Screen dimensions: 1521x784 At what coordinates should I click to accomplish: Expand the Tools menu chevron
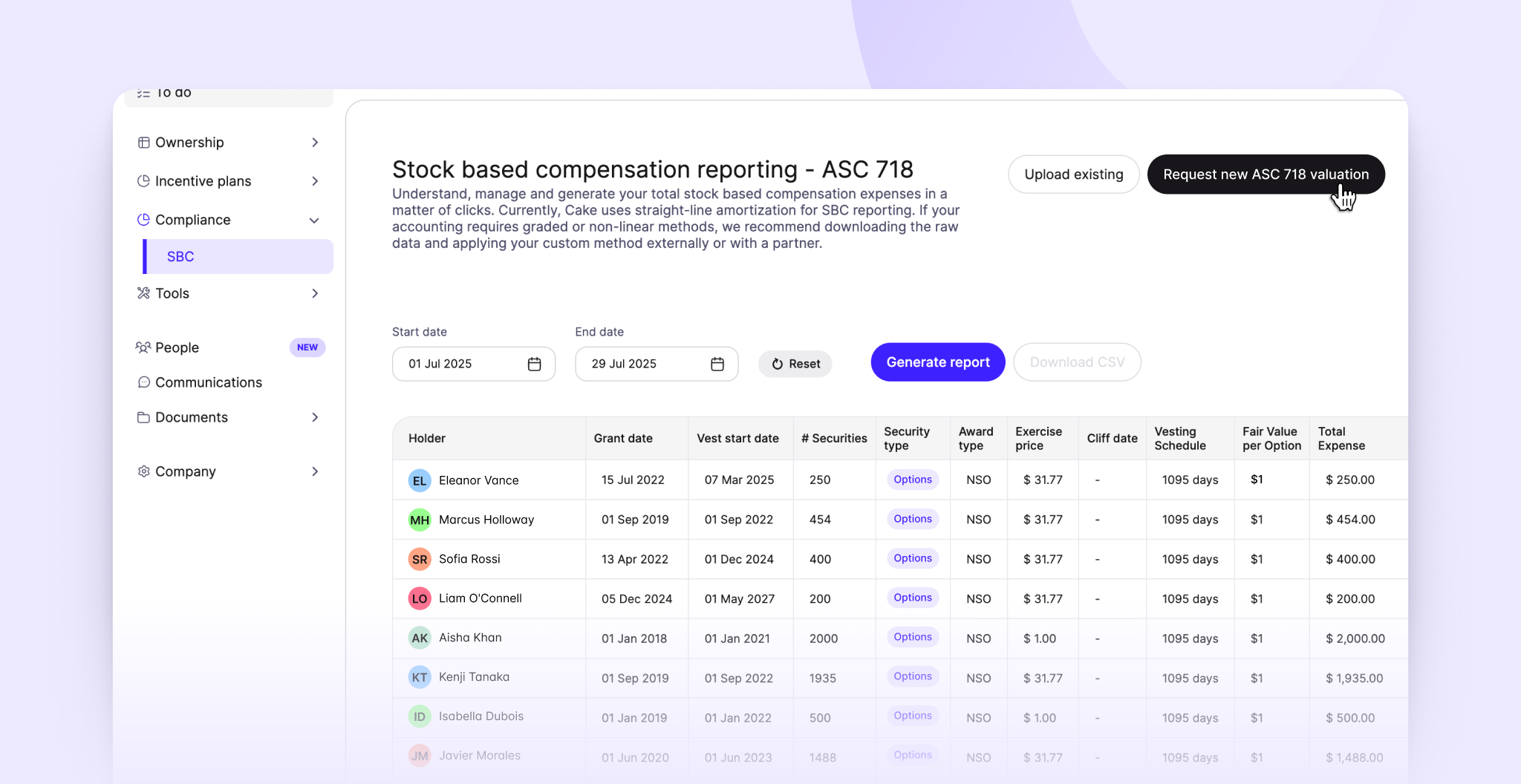point(315,293)
